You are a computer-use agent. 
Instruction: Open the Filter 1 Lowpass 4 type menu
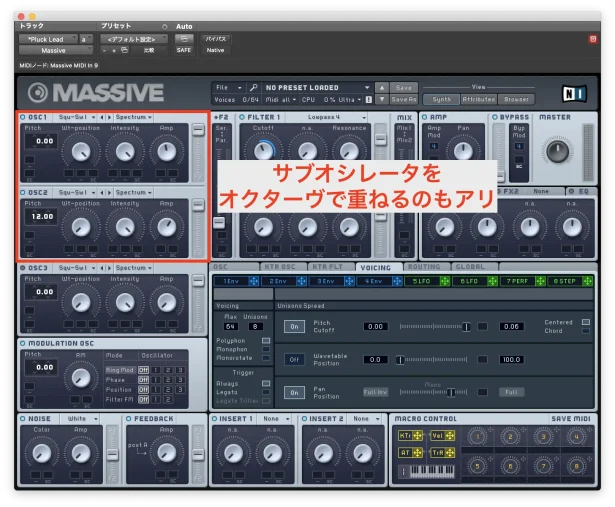pos(321,117)
